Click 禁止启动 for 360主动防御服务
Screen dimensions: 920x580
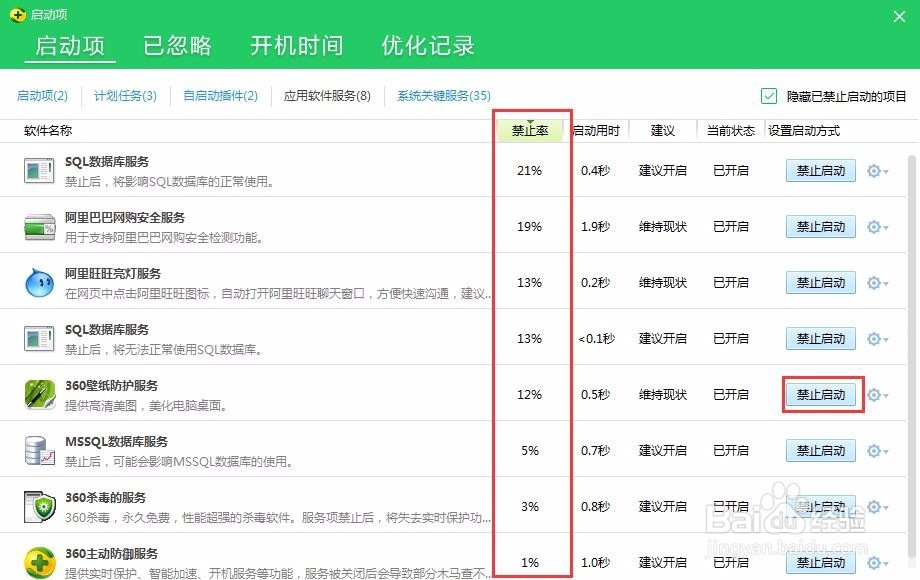coord(820,563)
